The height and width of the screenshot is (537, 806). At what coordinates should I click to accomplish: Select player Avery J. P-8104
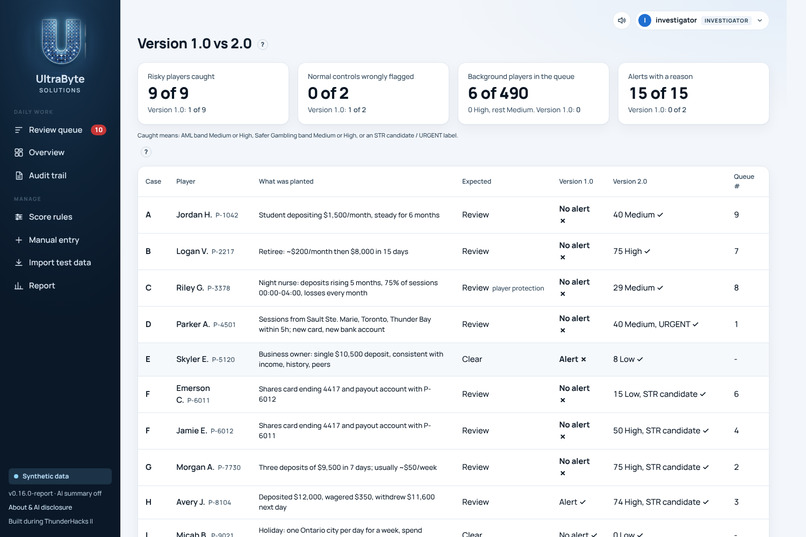204,502
